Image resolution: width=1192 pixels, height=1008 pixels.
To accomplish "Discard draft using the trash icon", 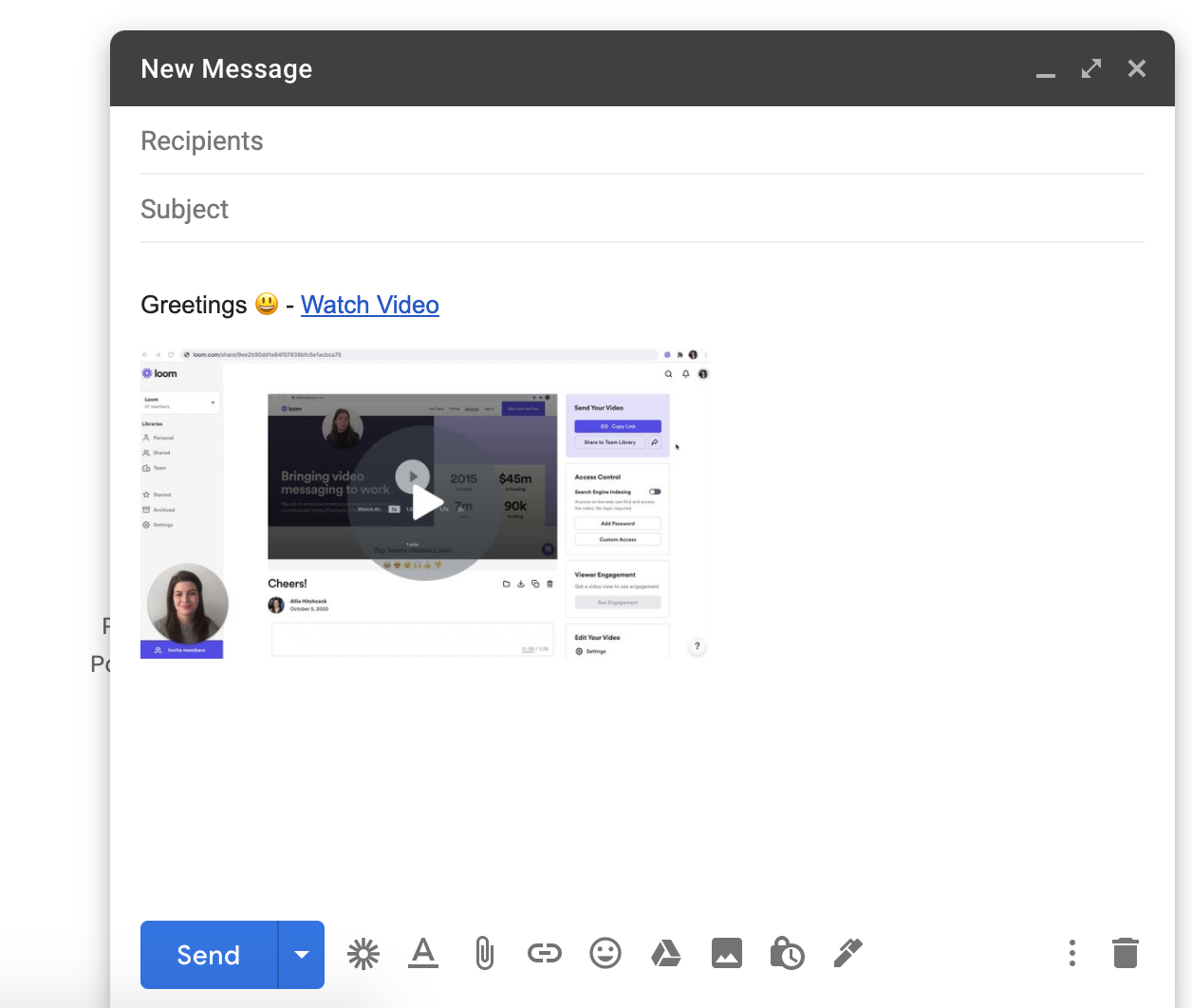I will coord(1125,953).
